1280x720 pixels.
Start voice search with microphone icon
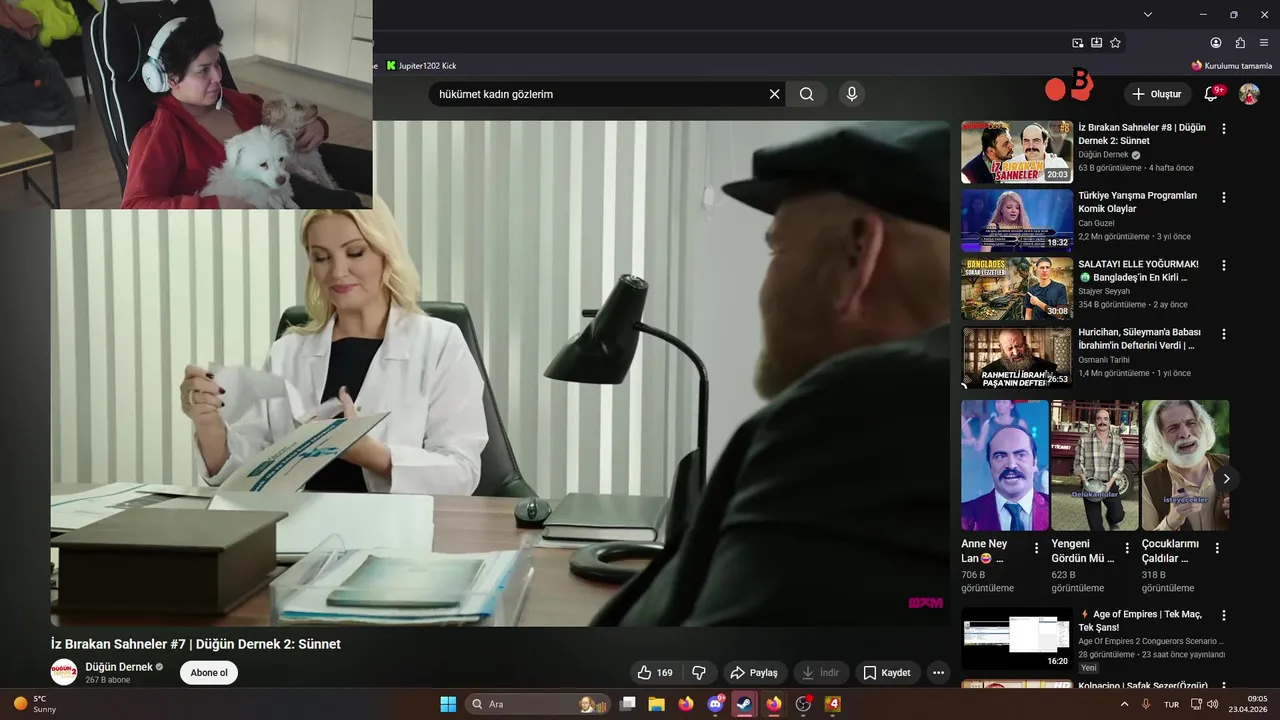852,94
